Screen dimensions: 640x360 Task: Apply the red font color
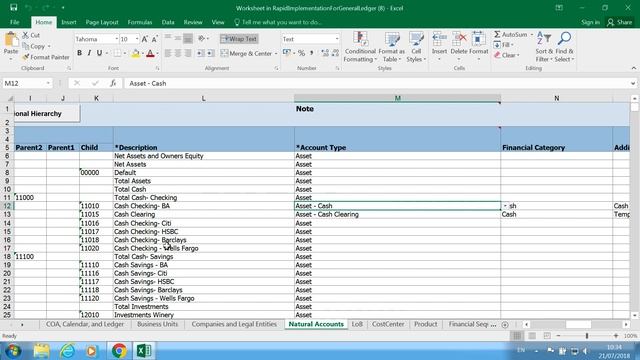pos(150,53)
